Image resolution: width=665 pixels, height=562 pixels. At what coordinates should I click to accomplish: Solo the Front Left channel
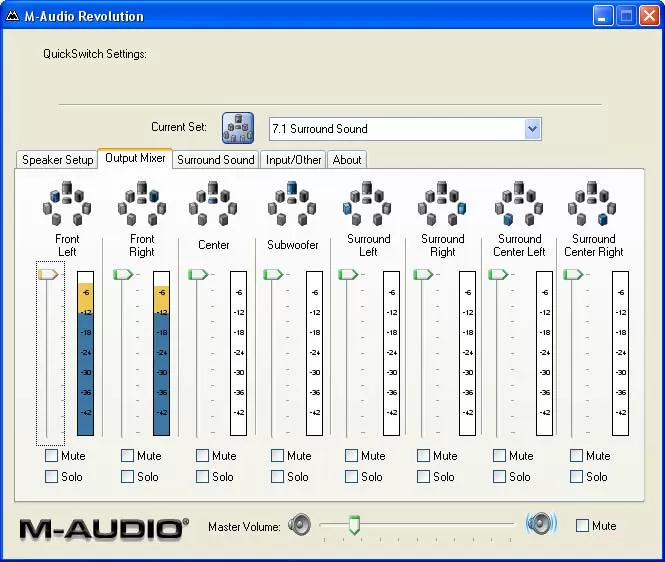[51, 476]
